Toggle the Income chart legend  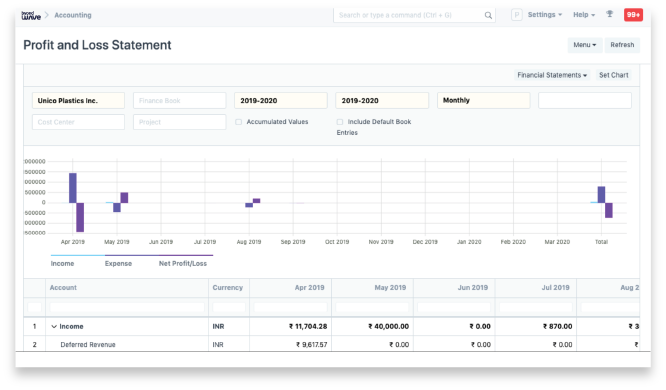[x=62, y=263]
